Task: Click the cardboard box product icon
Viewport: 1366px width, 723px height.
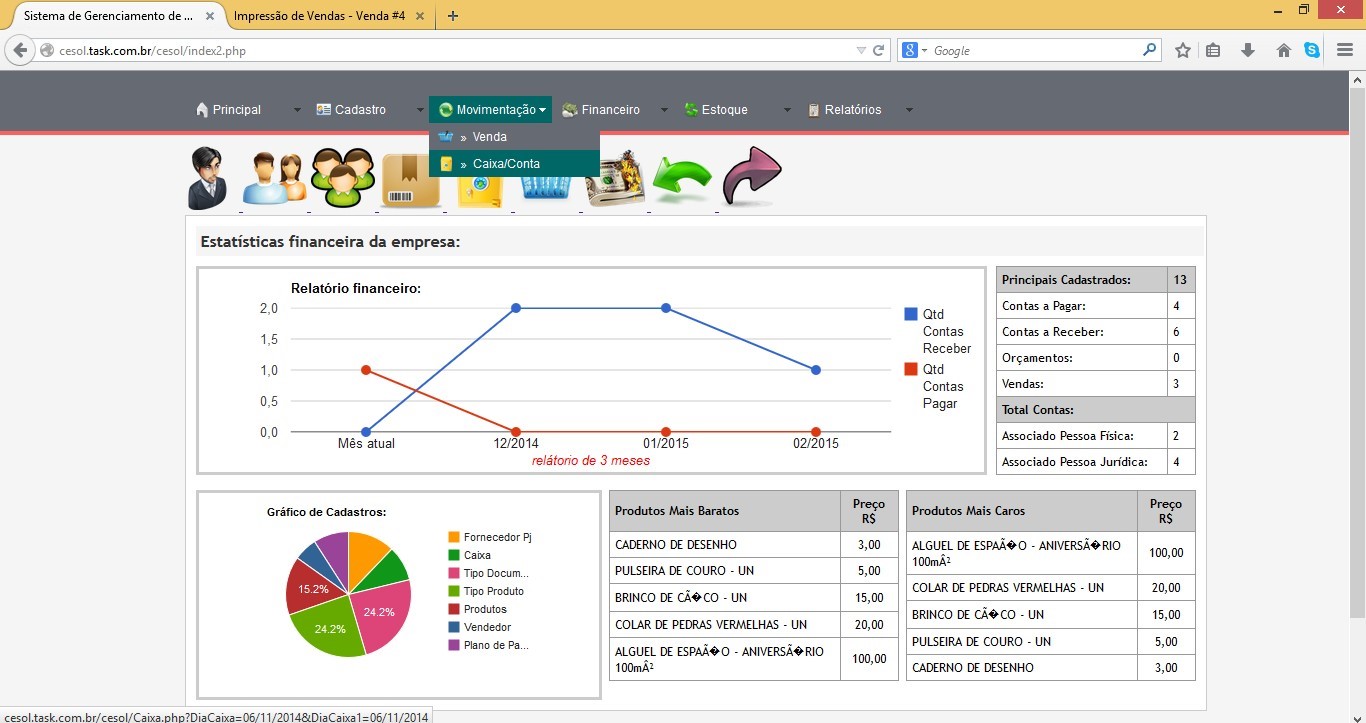Action: click(x=410, y=182)
